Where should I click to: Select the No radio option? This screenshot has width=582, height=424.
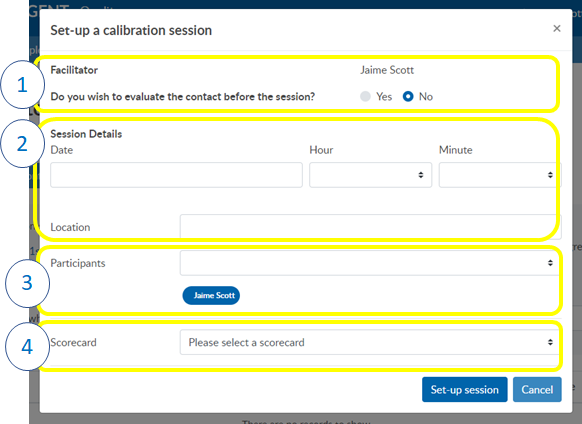[408, 97]
